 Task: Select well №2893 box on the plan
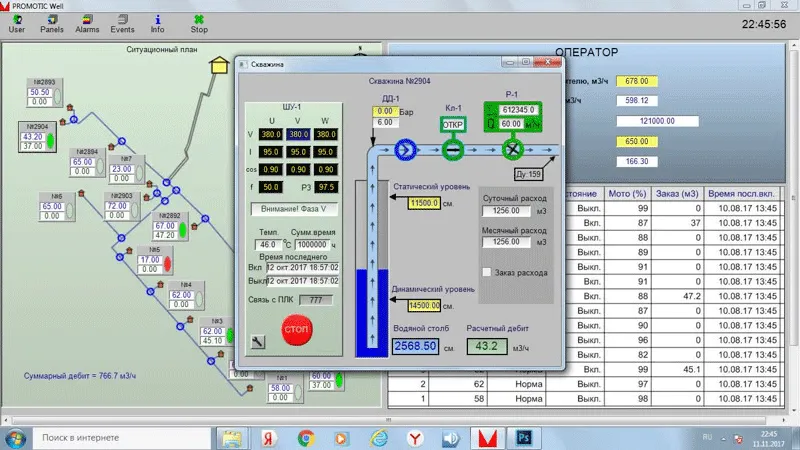pos(44,92)
